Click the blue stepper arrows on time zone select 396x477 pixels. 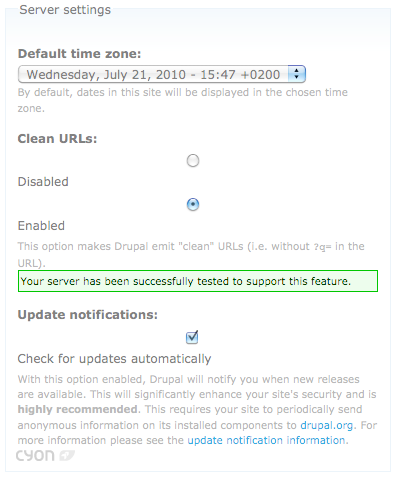[x=296, y=74]
